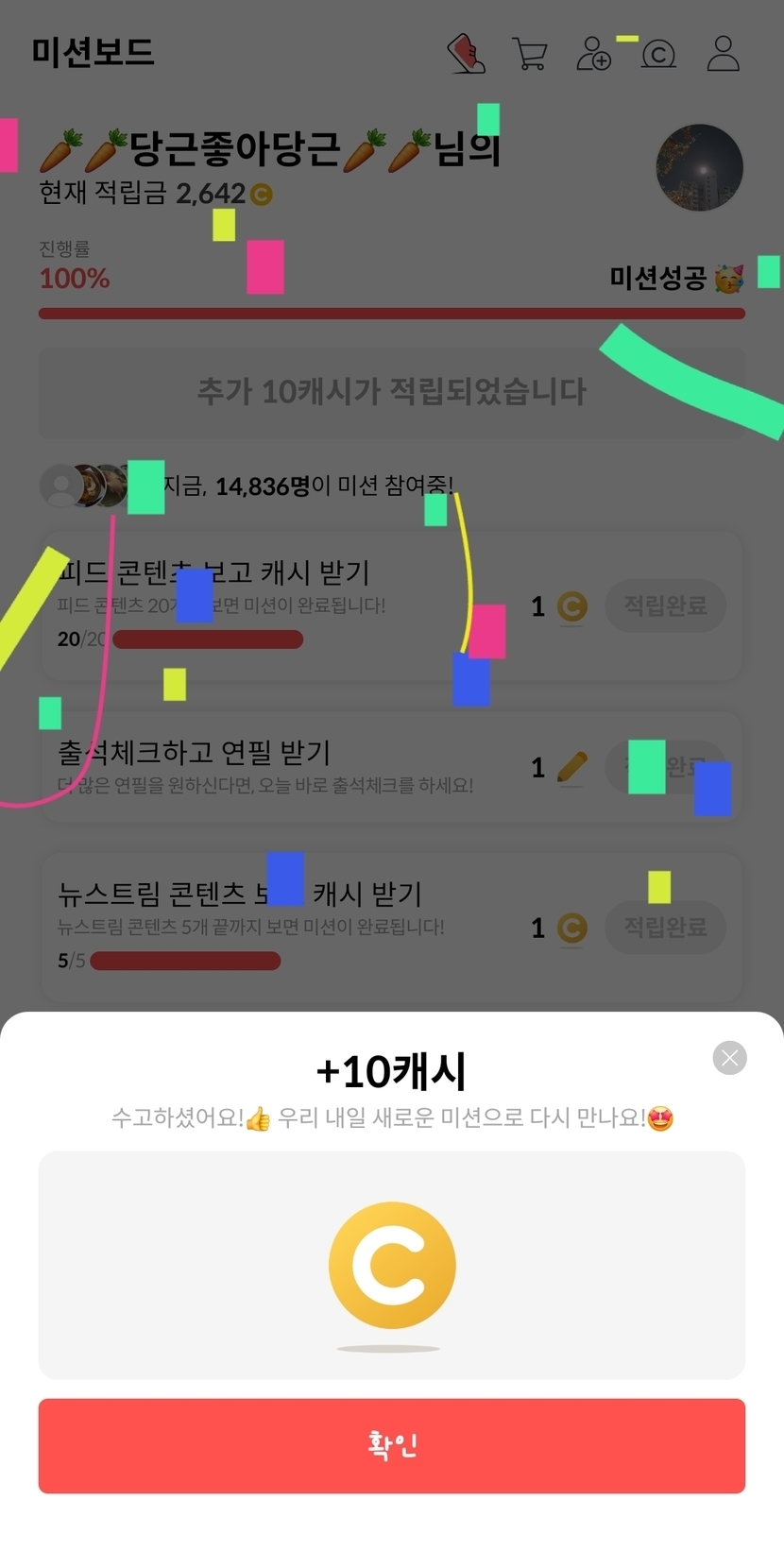Open the cash coin icon in header
Screen dimensions: 784x1551
click(658, 55)
